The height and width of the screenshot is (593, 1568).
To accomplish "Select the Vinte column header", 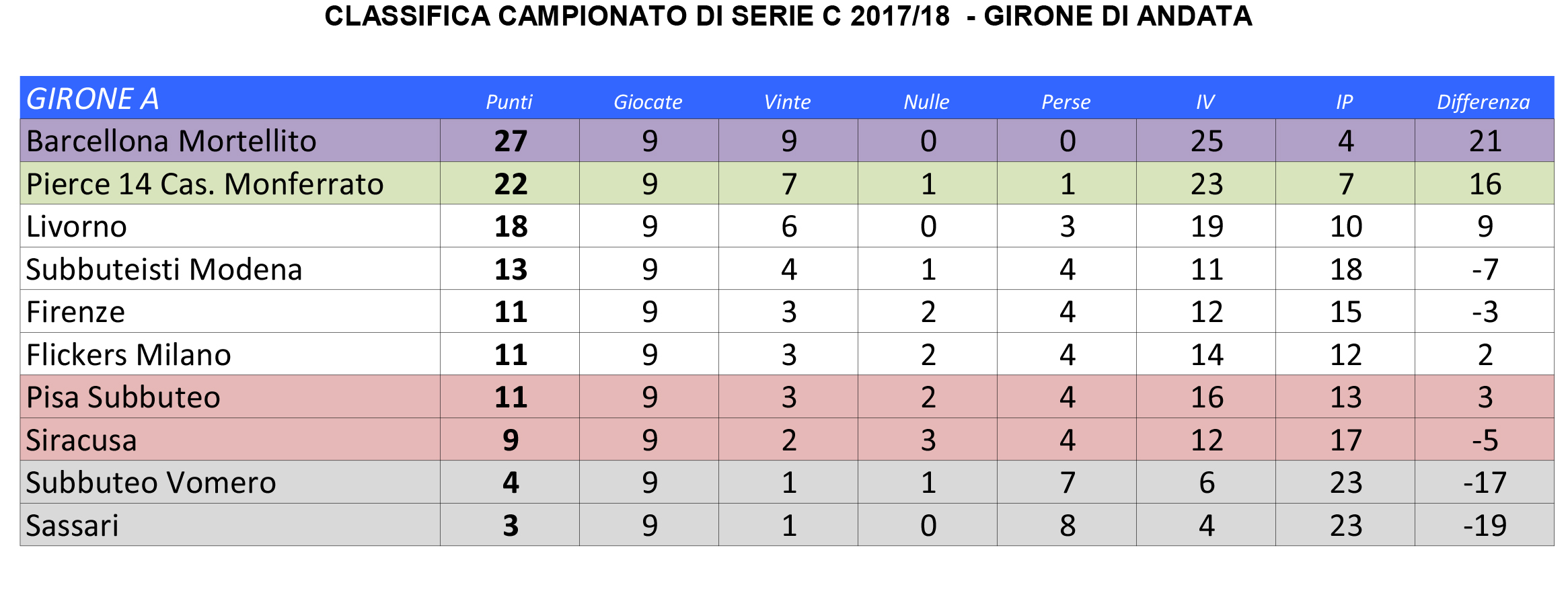I will coord(787,102).
